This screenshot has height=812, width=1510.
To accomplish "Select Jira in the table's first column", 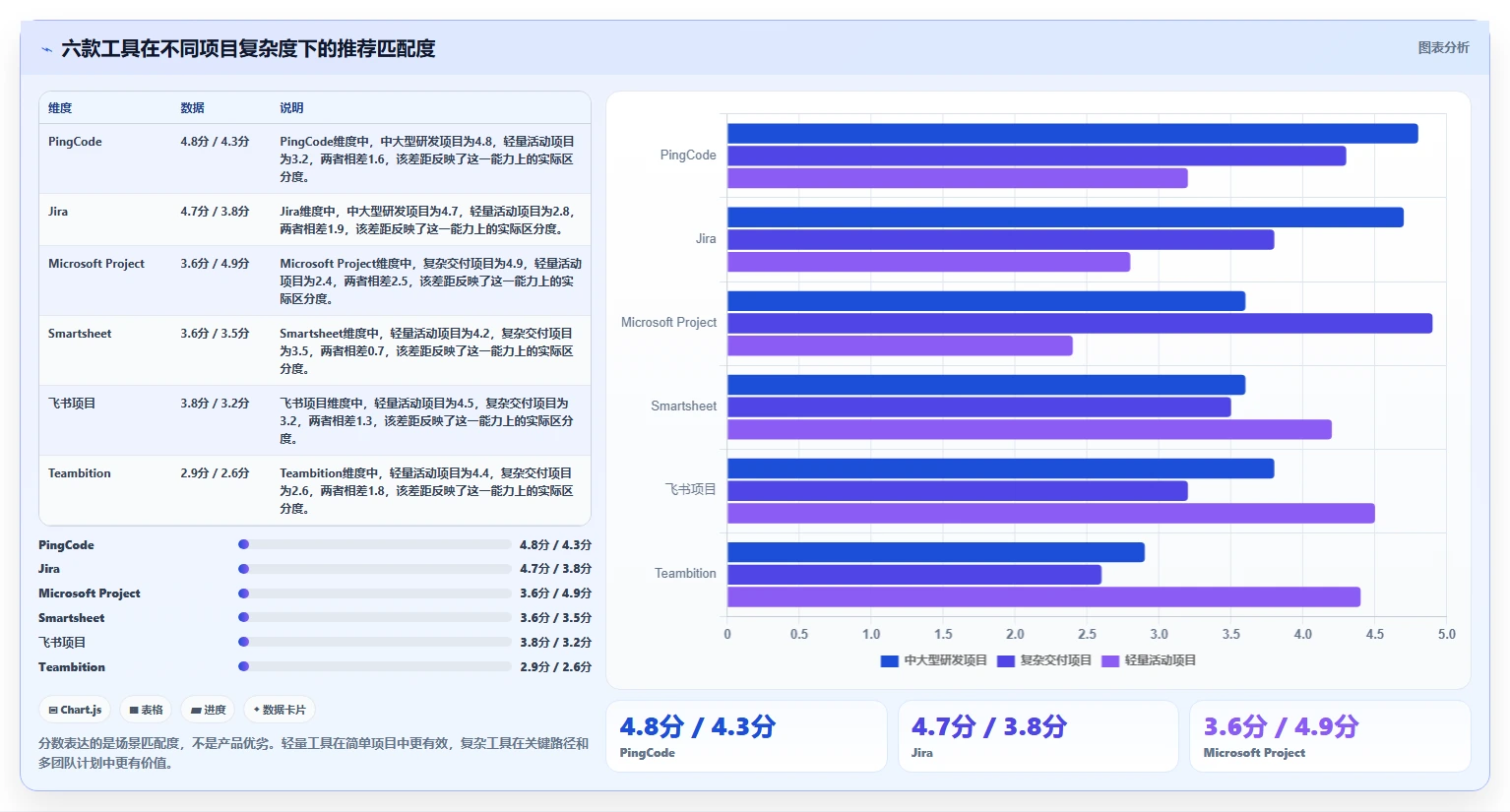I will point(58,212).
